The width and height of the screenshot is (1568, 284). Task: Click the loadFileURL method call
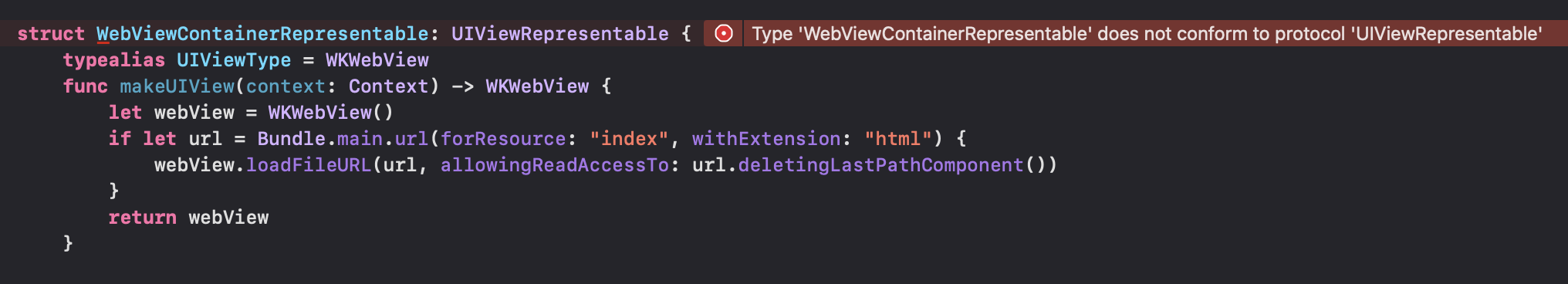coord(309,164)
